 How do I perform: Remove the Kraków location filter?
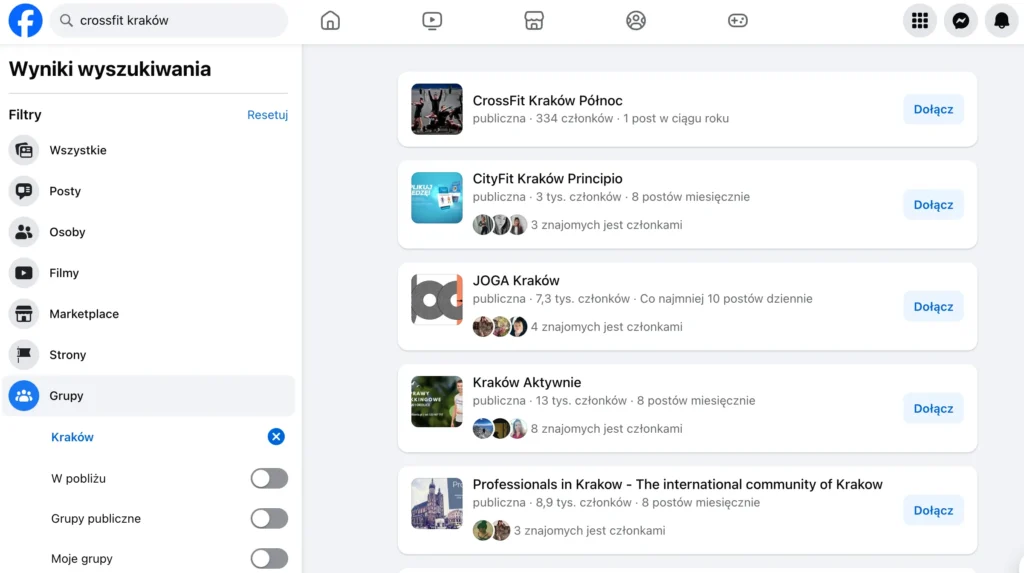coord(276,436)
